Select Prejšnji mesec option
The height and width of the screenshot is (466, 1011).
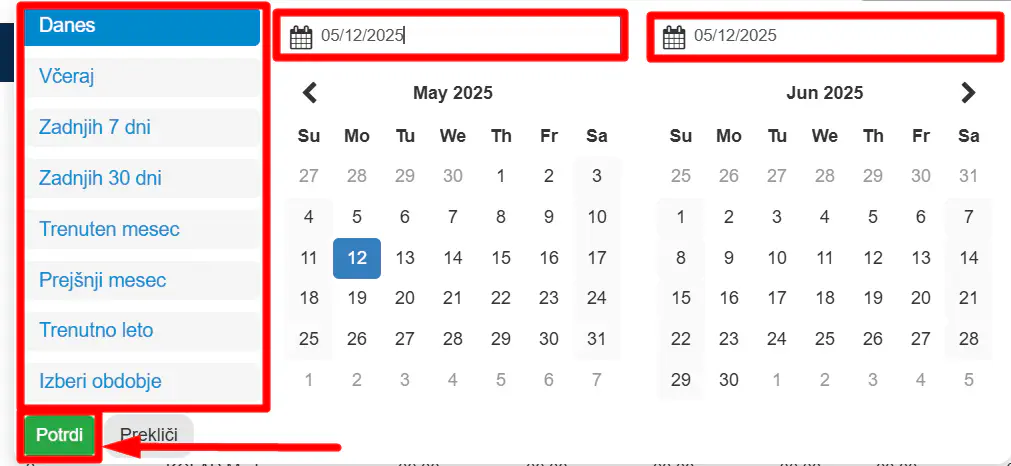click(142, 280)
